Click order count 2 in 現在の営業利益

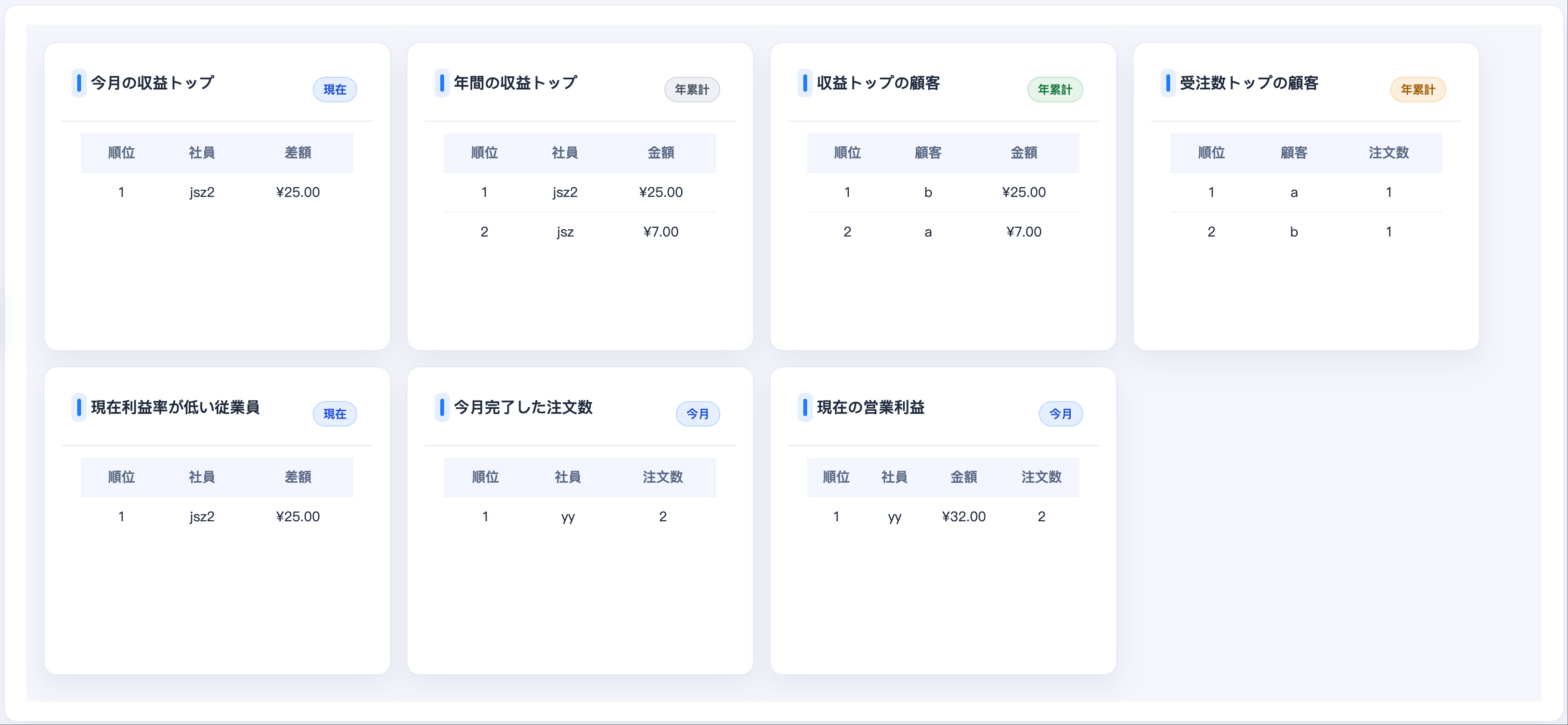point(1041,517)
